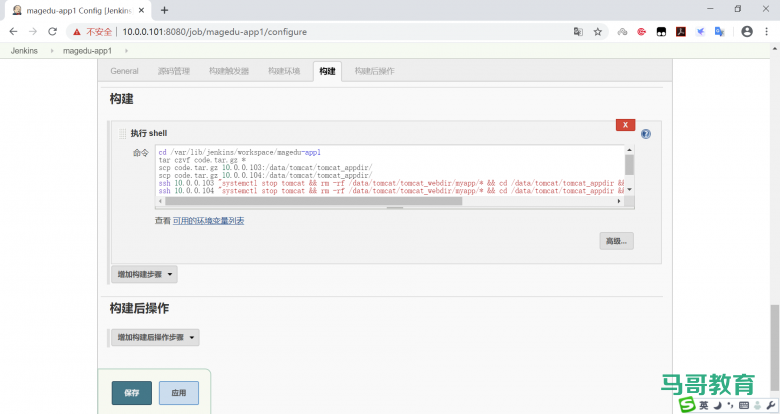Reload the Jenkins configure page

[52, 31]
